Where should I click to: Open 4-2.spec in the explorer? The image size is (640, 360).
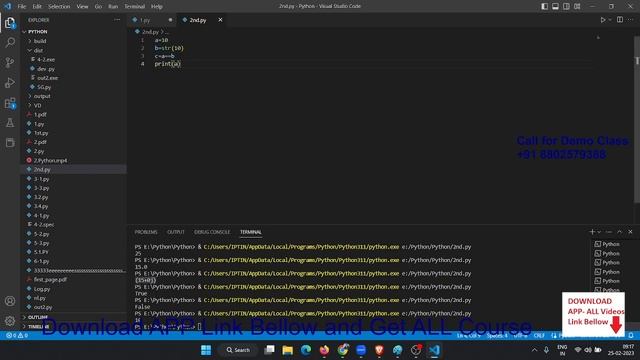(73, 224)
